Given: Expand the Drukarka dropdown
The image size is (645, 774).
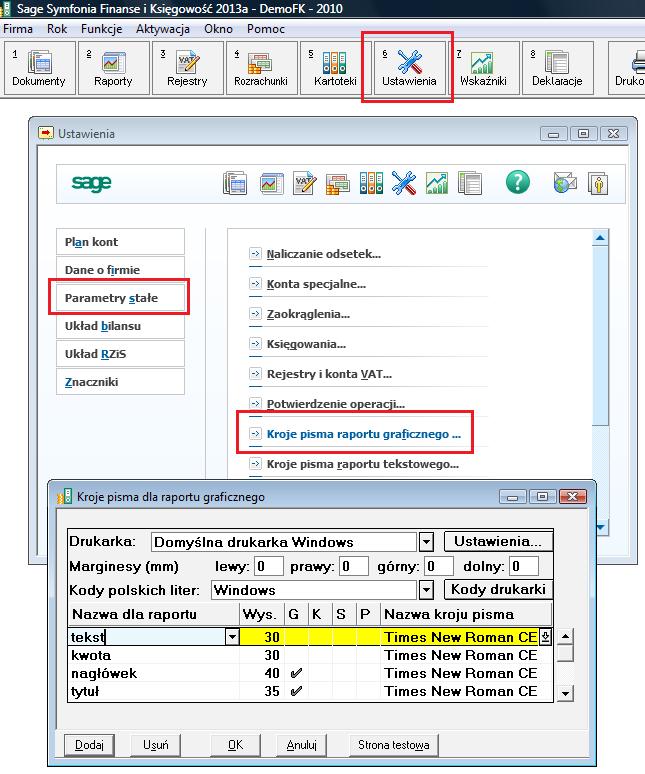Looking at the screenshot, I should [426, 542].
